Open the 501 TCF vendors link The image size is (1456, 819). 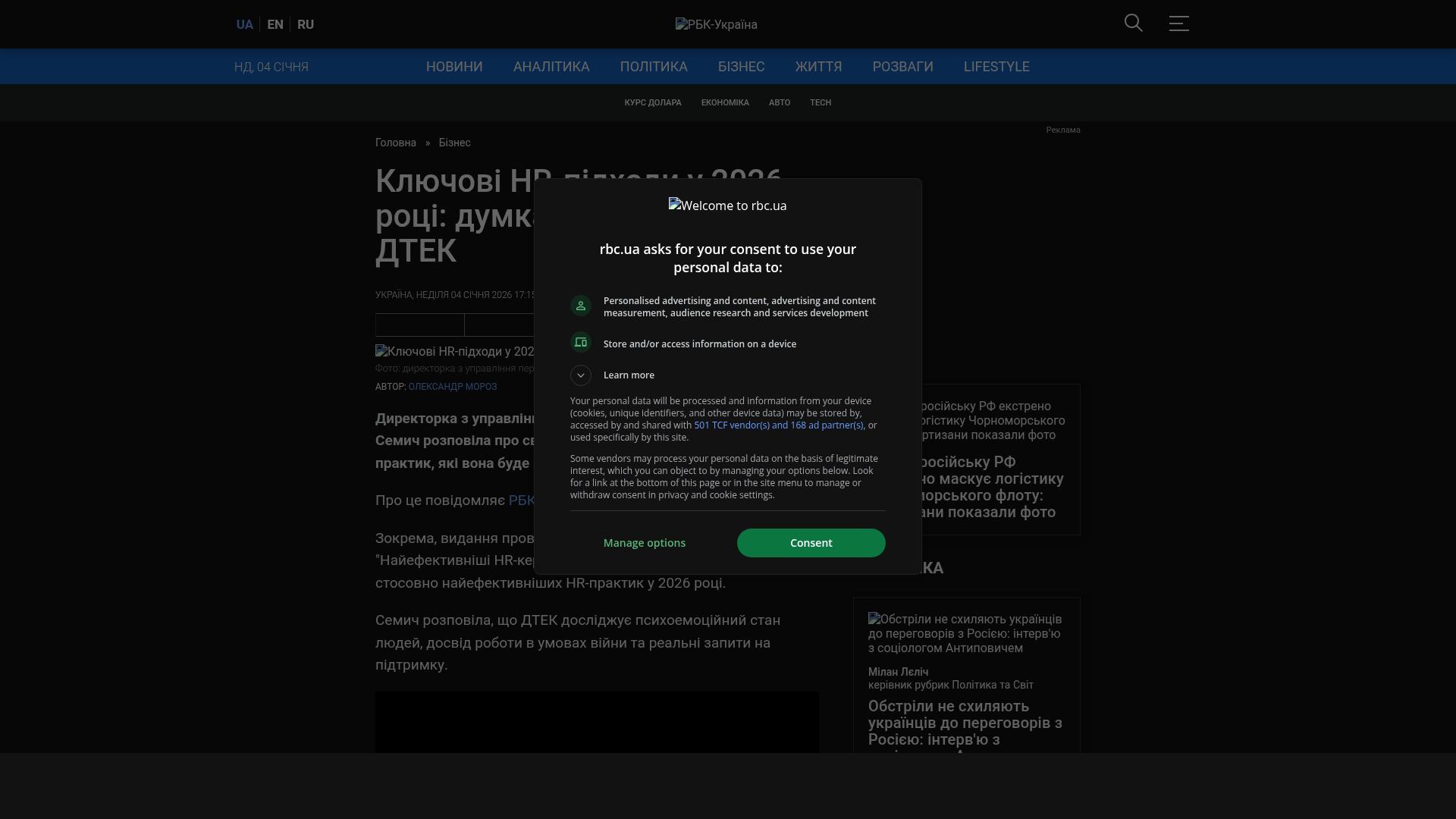click(x=778, y=425)
